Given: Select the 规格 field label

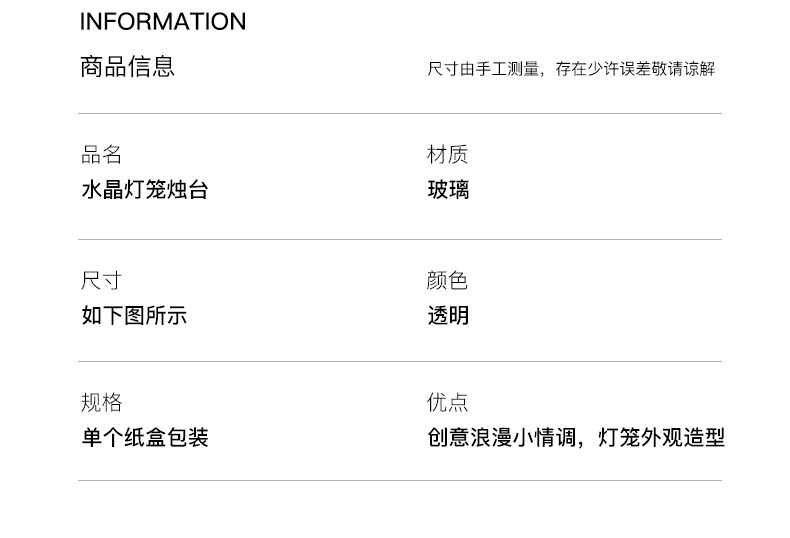Looking at the screenshot, I should pos(102,402).
